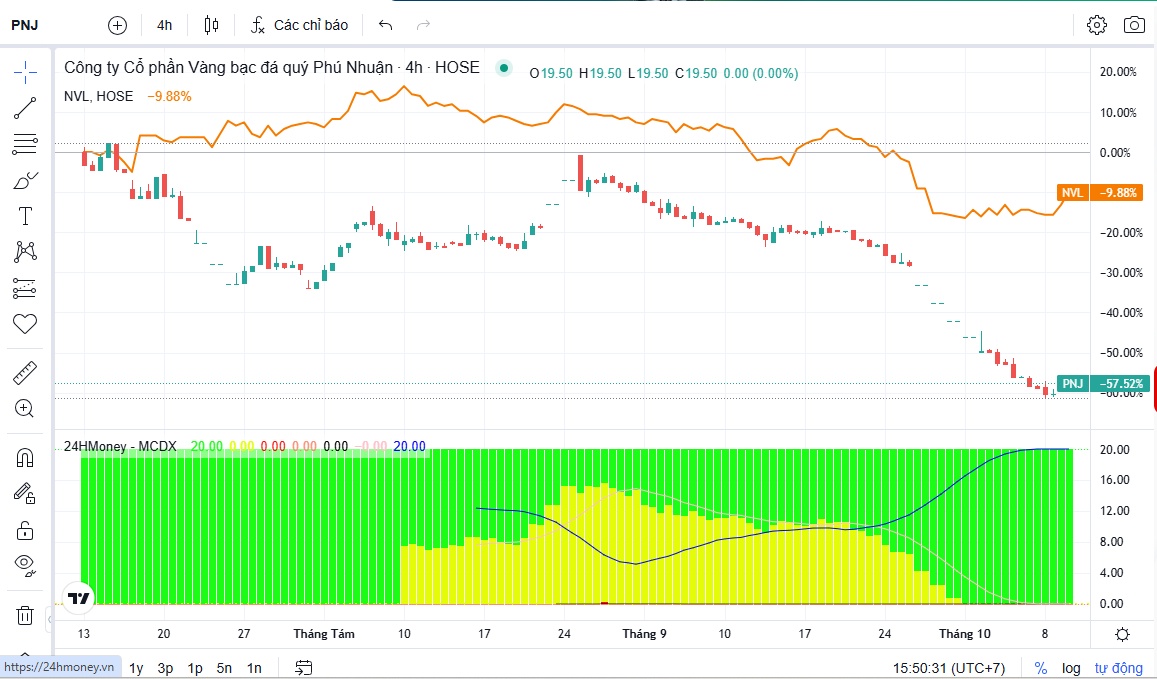
Task: Open the Fibonacci retracement tool
Action: pos(25,144)
